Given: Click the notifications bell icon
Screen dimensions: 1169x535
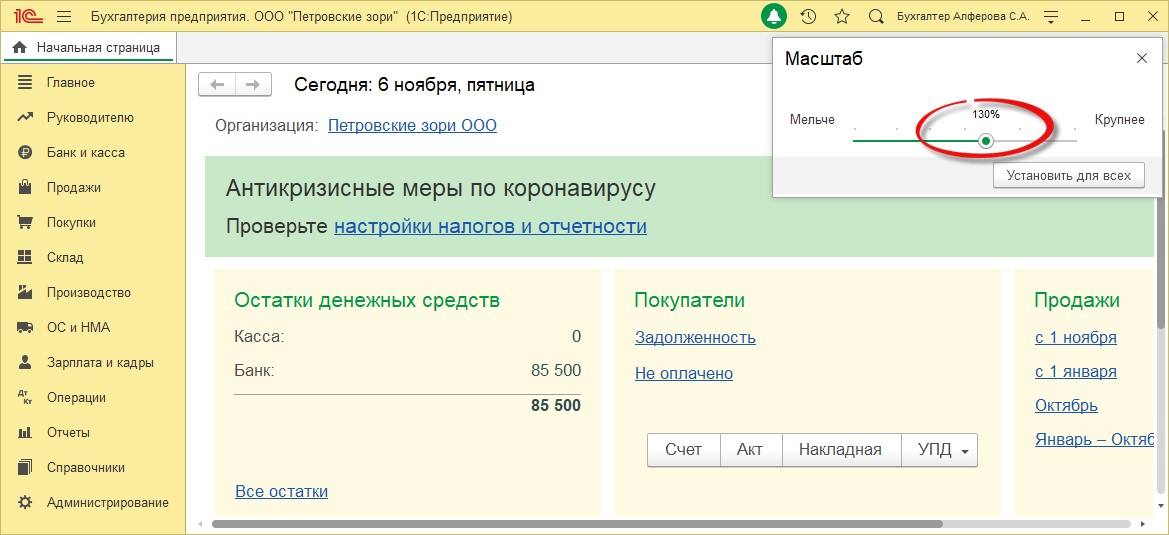Looking at the screenshot, I should [773, 17].
